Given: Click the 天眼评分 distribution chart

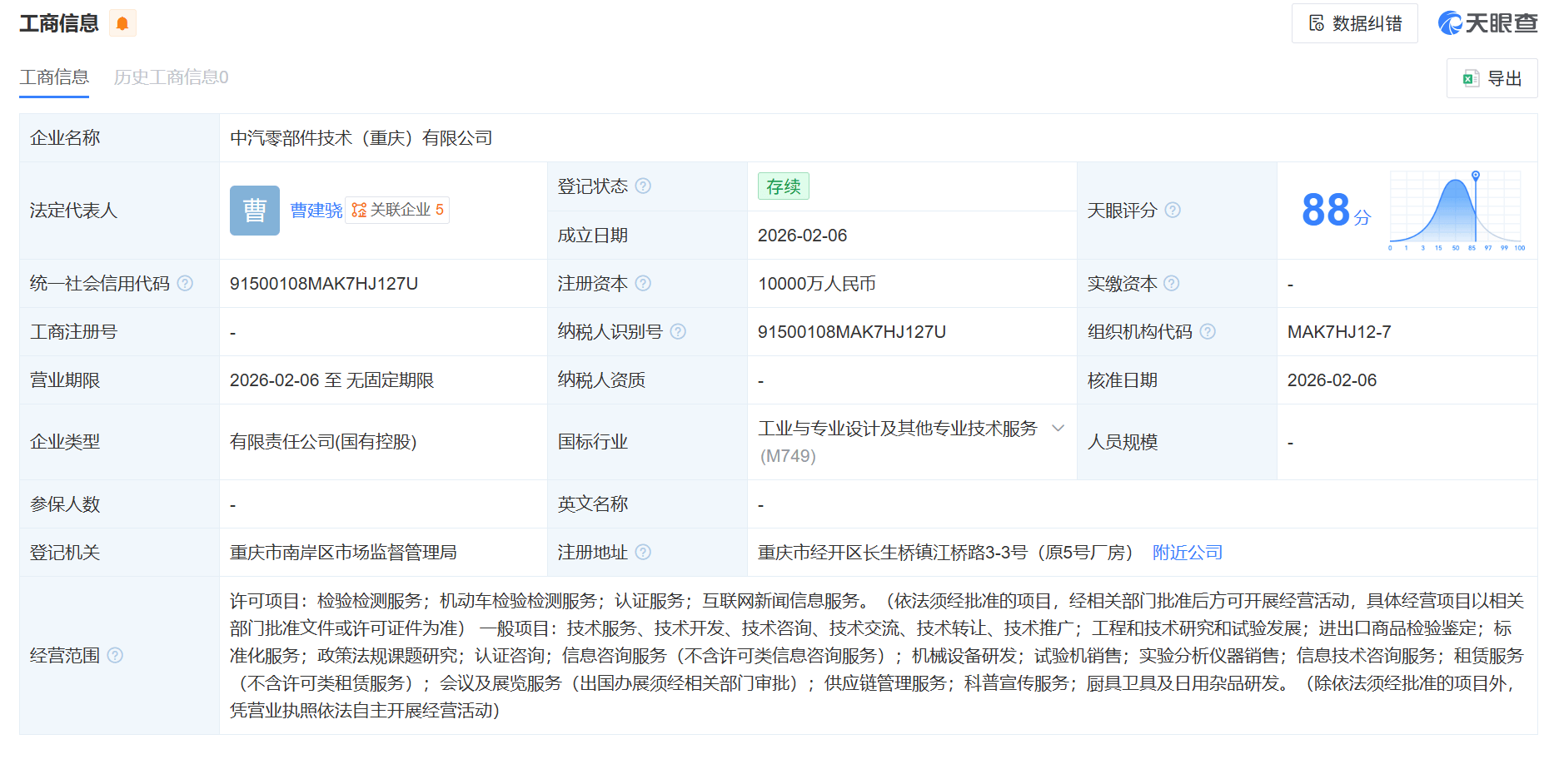Looking at the screenshot, I should [x=1456, y=211].
